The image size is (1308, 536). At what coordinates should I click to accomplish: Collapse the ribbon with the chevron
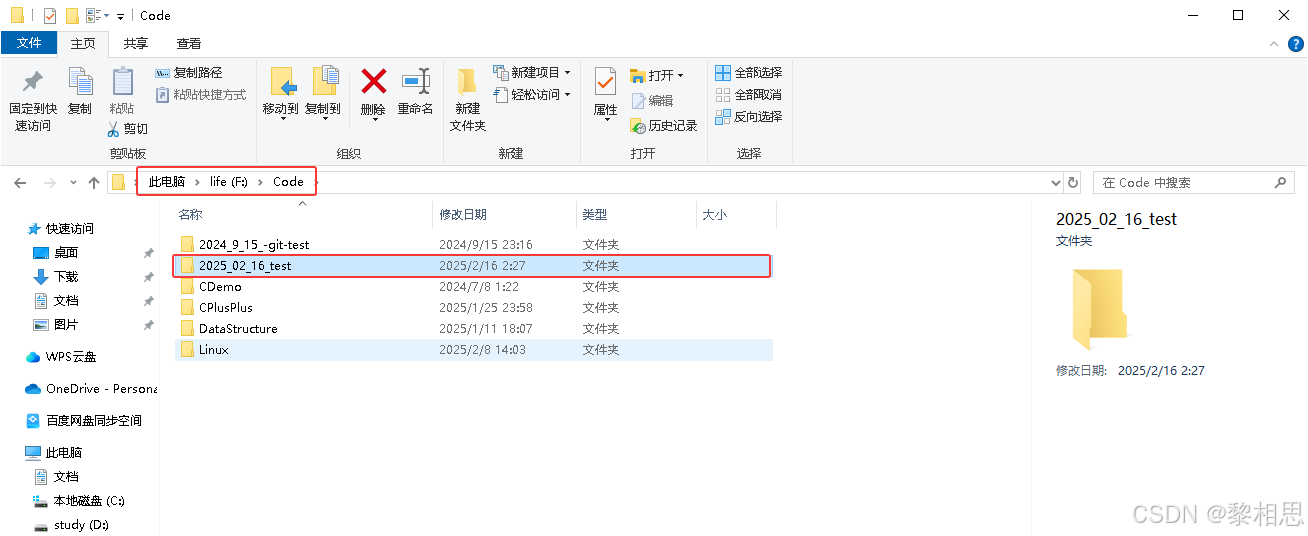[x=1273, y=44]
